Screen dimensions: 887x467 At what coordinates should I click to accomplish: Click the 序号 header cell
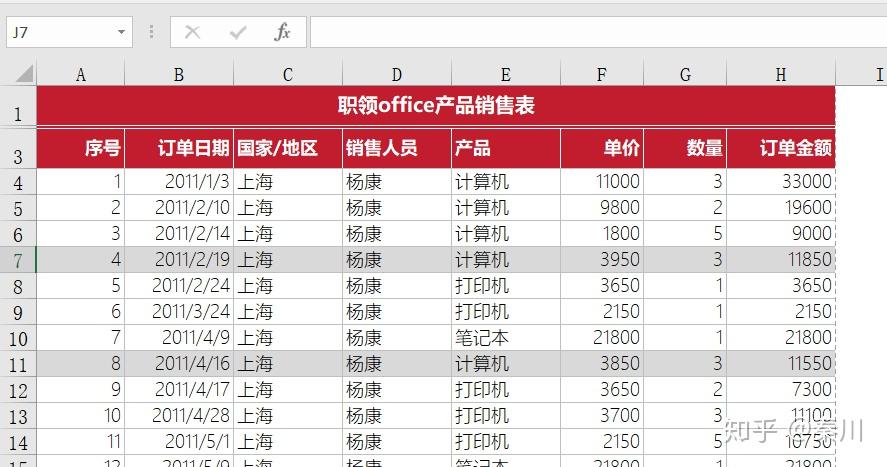point(81,148)
